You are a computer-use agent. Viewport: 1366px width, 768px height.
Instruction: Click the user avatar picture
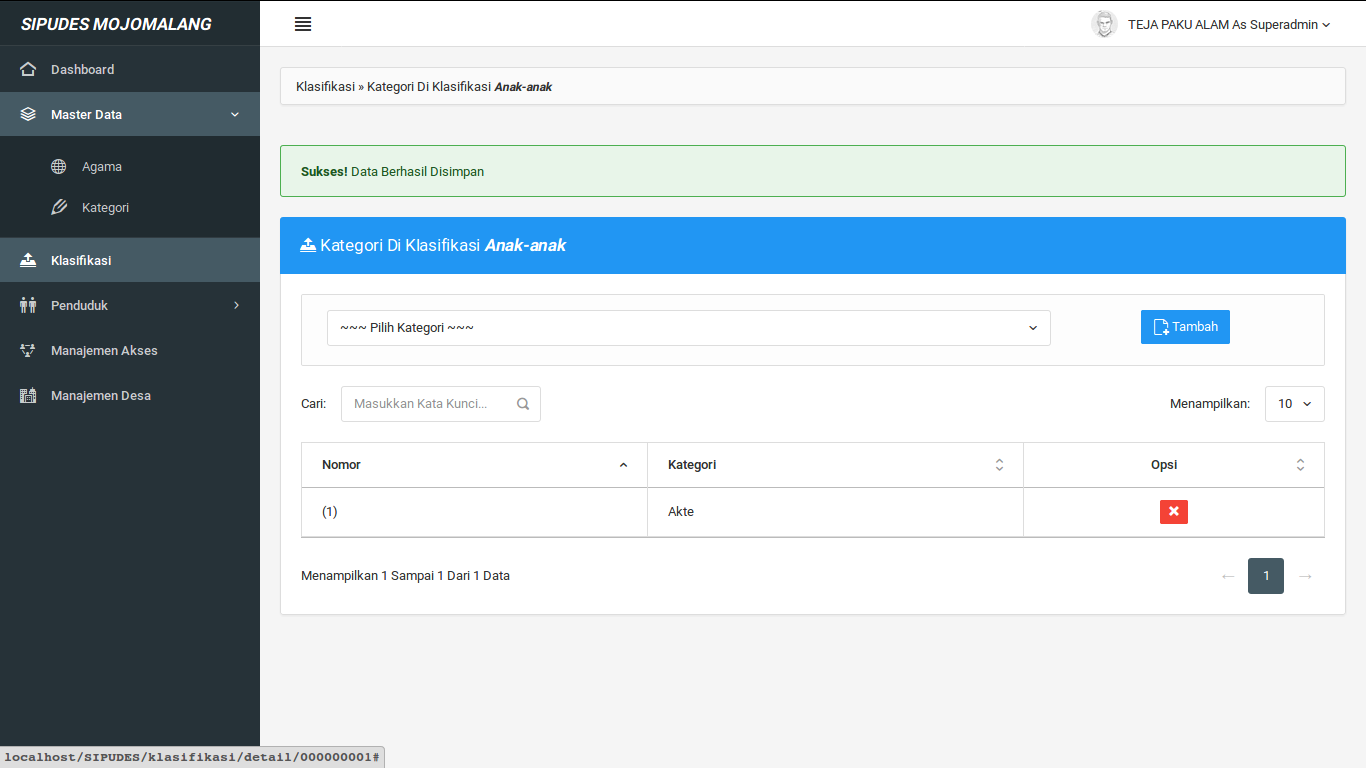coord(1104,24)
